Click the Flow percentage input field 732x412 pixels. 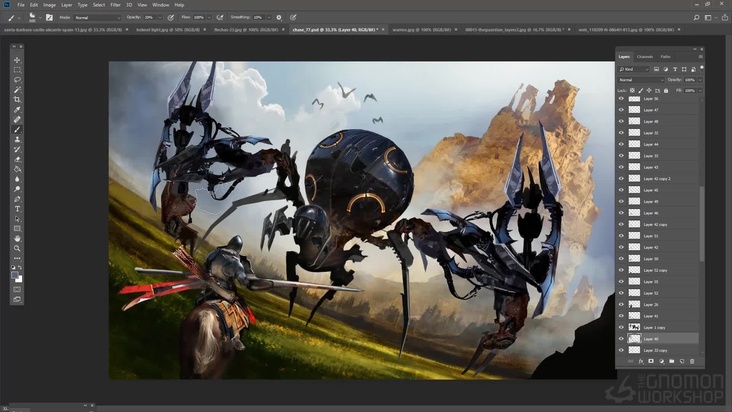(x=199, y=17)
